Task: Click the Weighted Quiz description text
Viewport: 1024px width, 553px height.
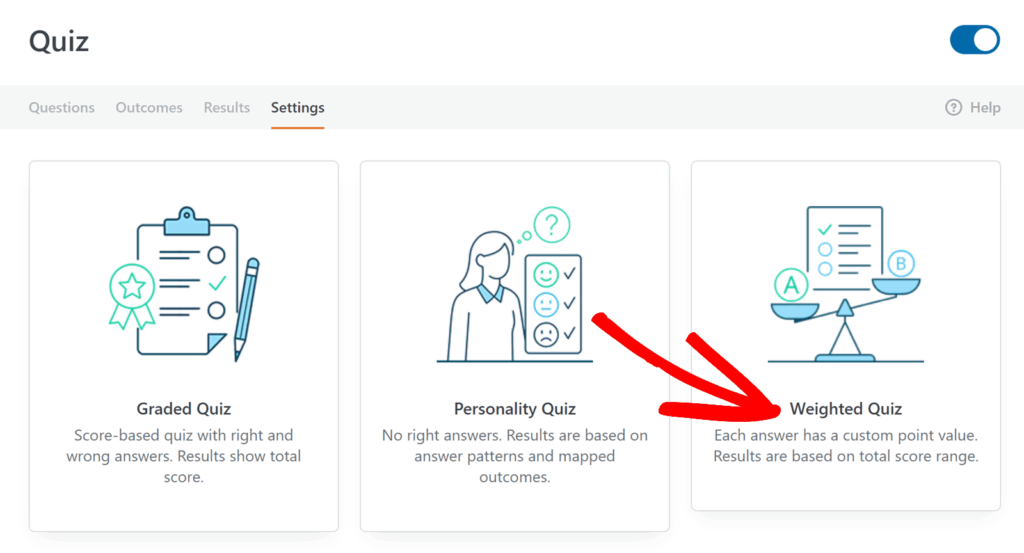Action: pos(846,446)
